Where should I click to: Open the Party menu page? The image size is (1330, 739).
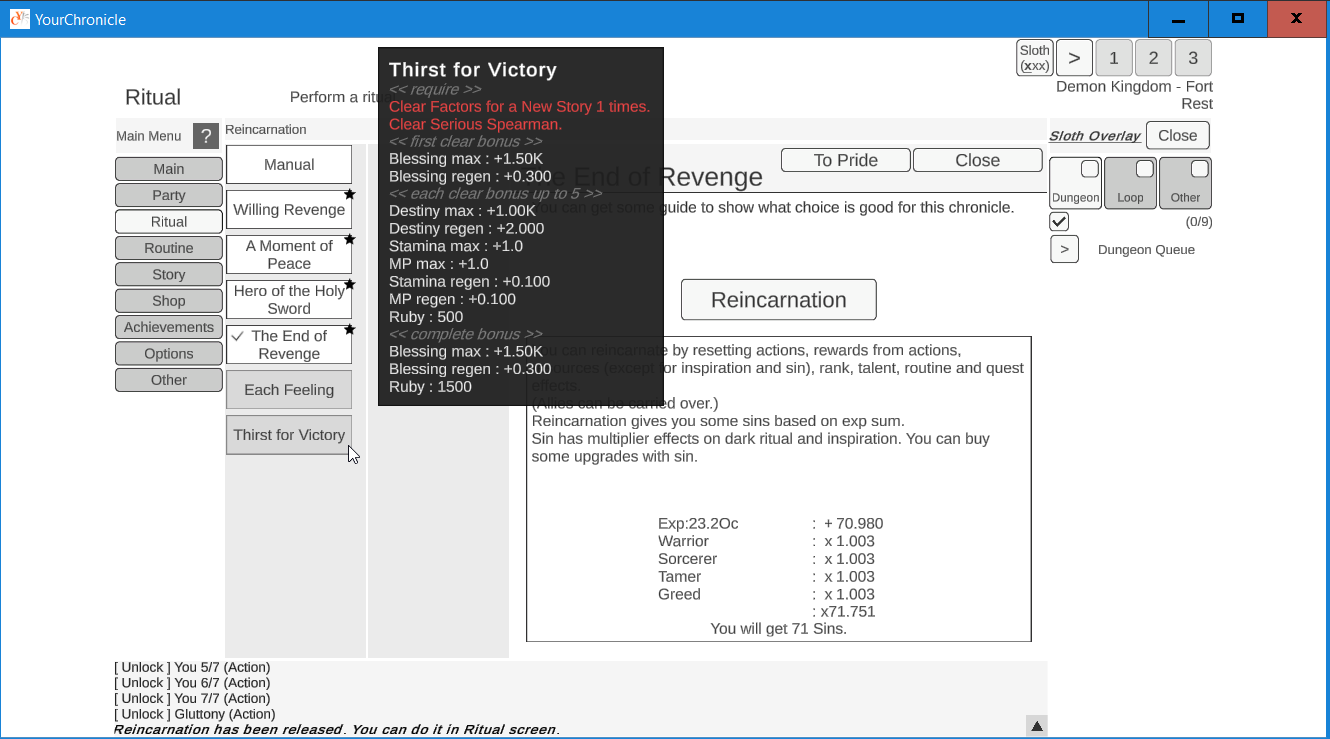tap(169, 195)
